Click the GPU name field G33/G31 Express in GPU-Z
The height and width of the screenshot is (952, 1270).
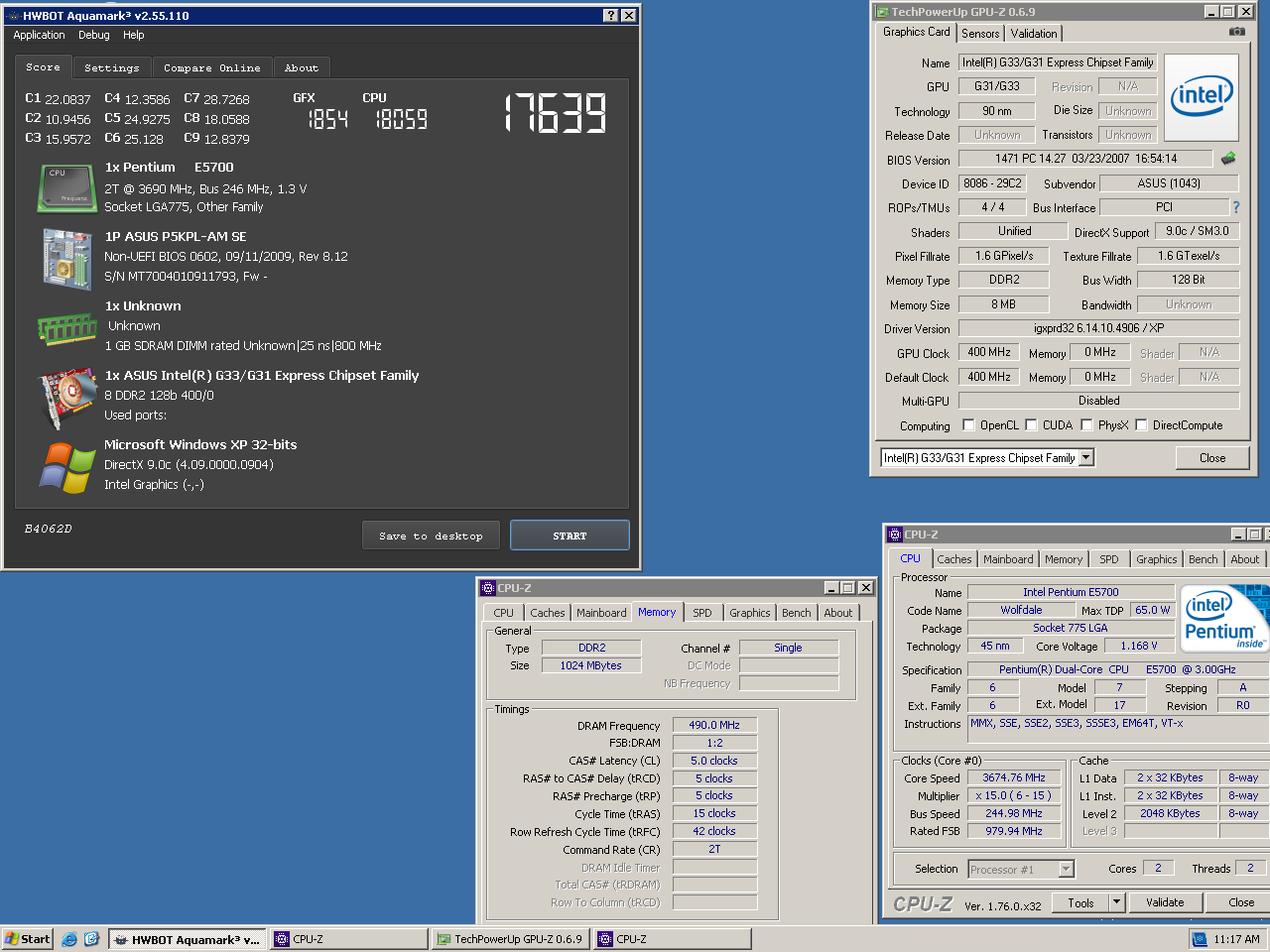(x=1058, y=62)
